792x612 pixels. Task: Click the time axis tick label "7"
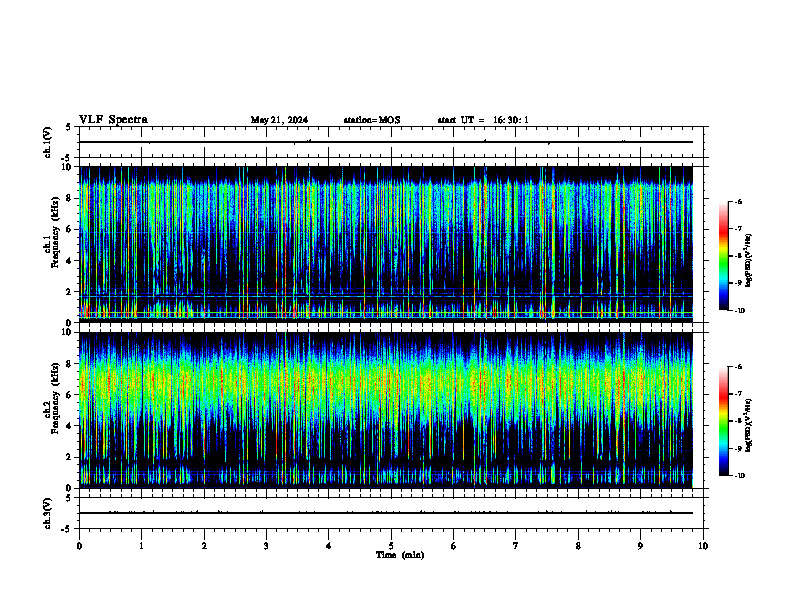[x=516, y=546]
